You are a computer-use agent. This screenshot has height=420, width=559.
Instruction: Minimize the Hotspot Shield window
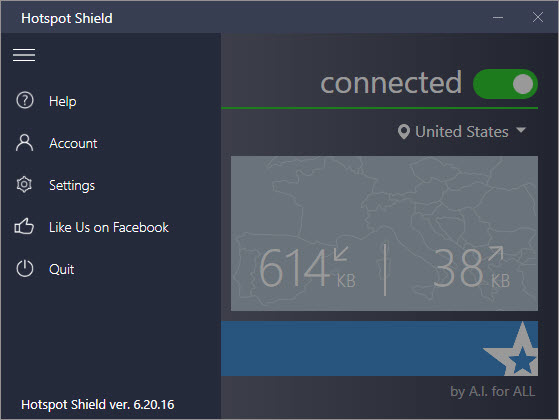[x=498, y=17]
